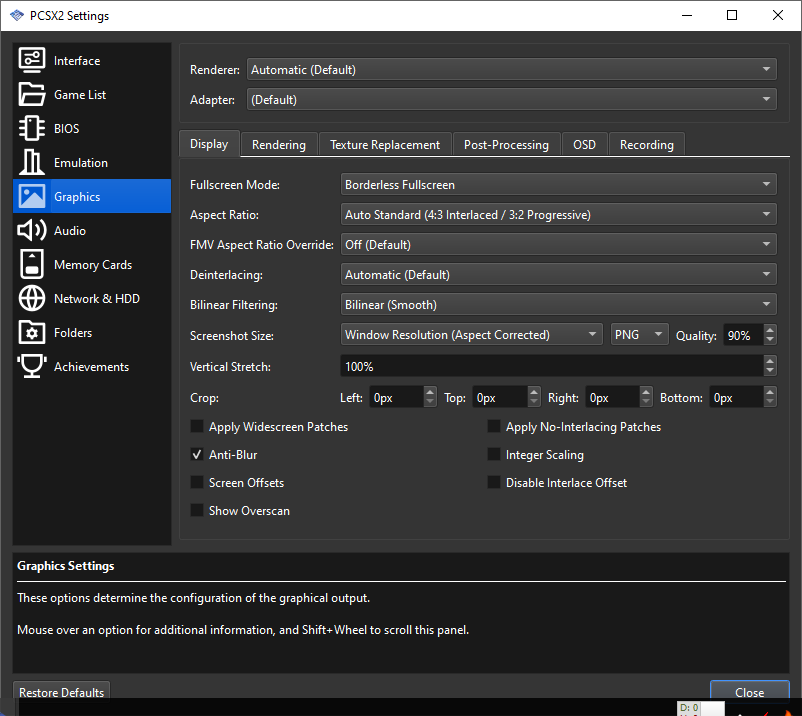Image resolution: width=802 pixels, height=716 pixels.
Task: Click the Achievements trophy icon
Action: pos(32,367)
